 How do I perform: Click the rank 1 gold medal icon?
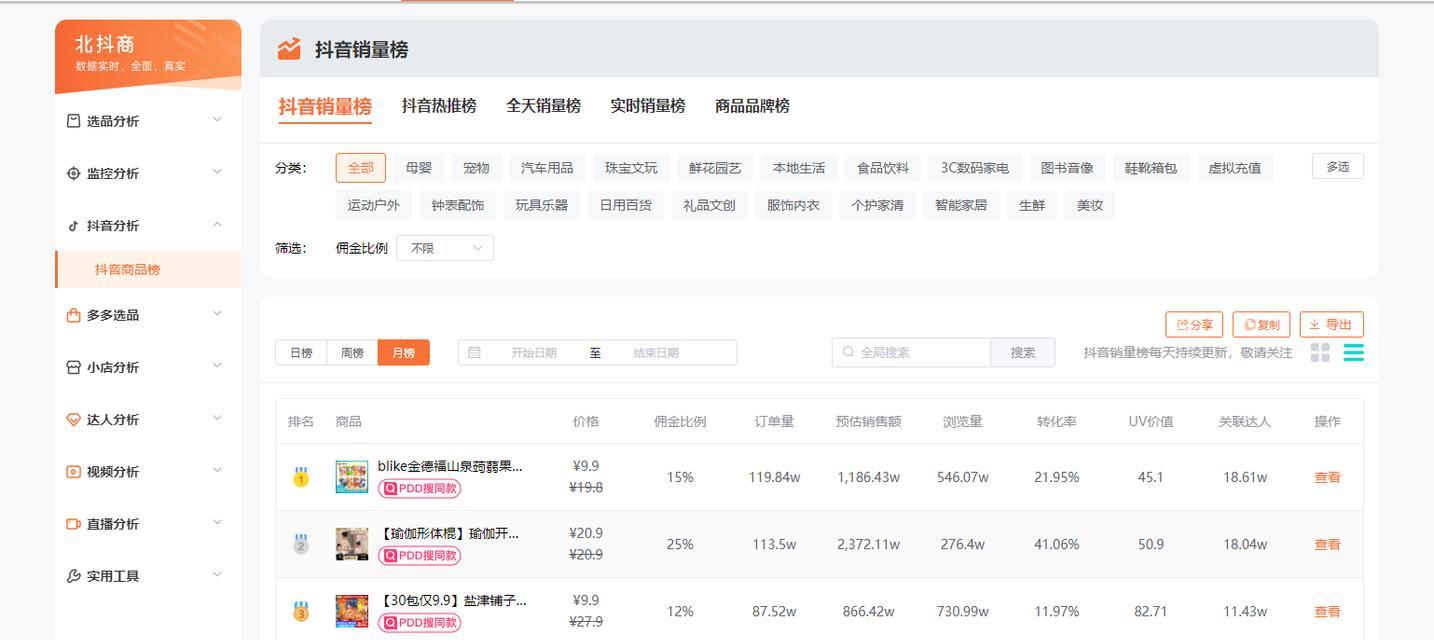[301, 477]
